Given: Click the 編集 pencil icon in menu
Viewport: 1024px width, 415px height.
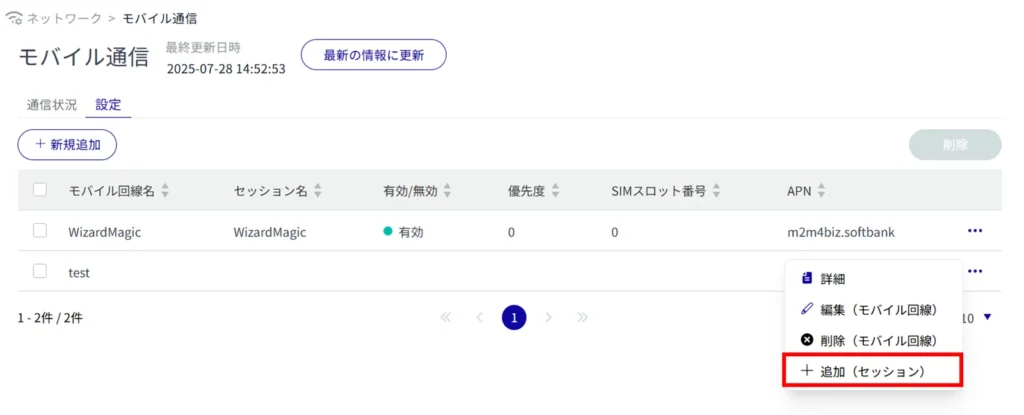Looking at the screenshot, I should click(808, 310).
